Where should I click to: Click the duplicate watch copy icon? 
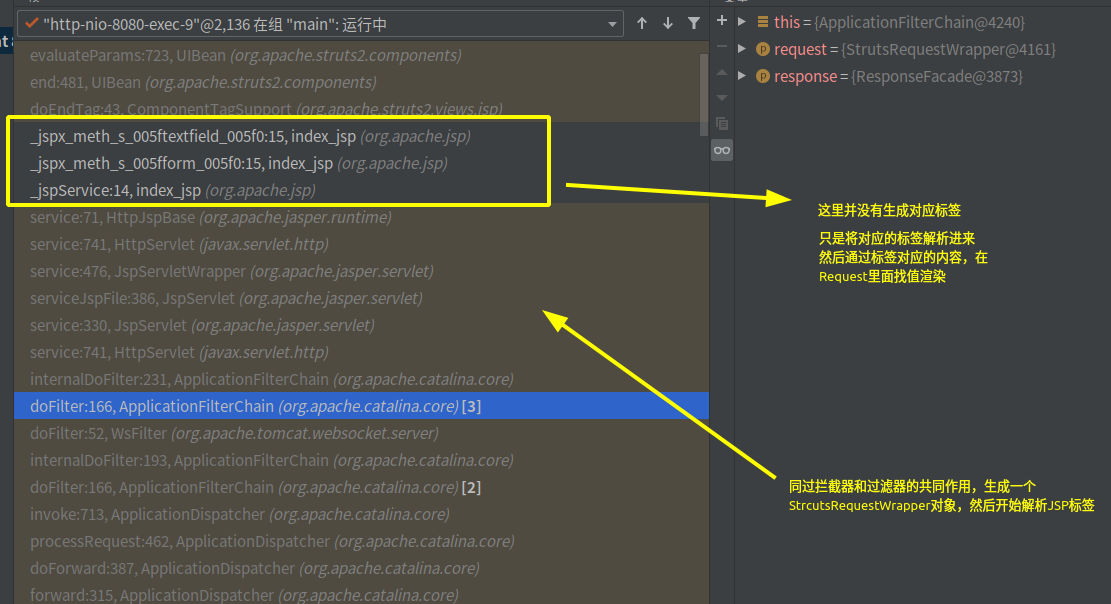722,124
